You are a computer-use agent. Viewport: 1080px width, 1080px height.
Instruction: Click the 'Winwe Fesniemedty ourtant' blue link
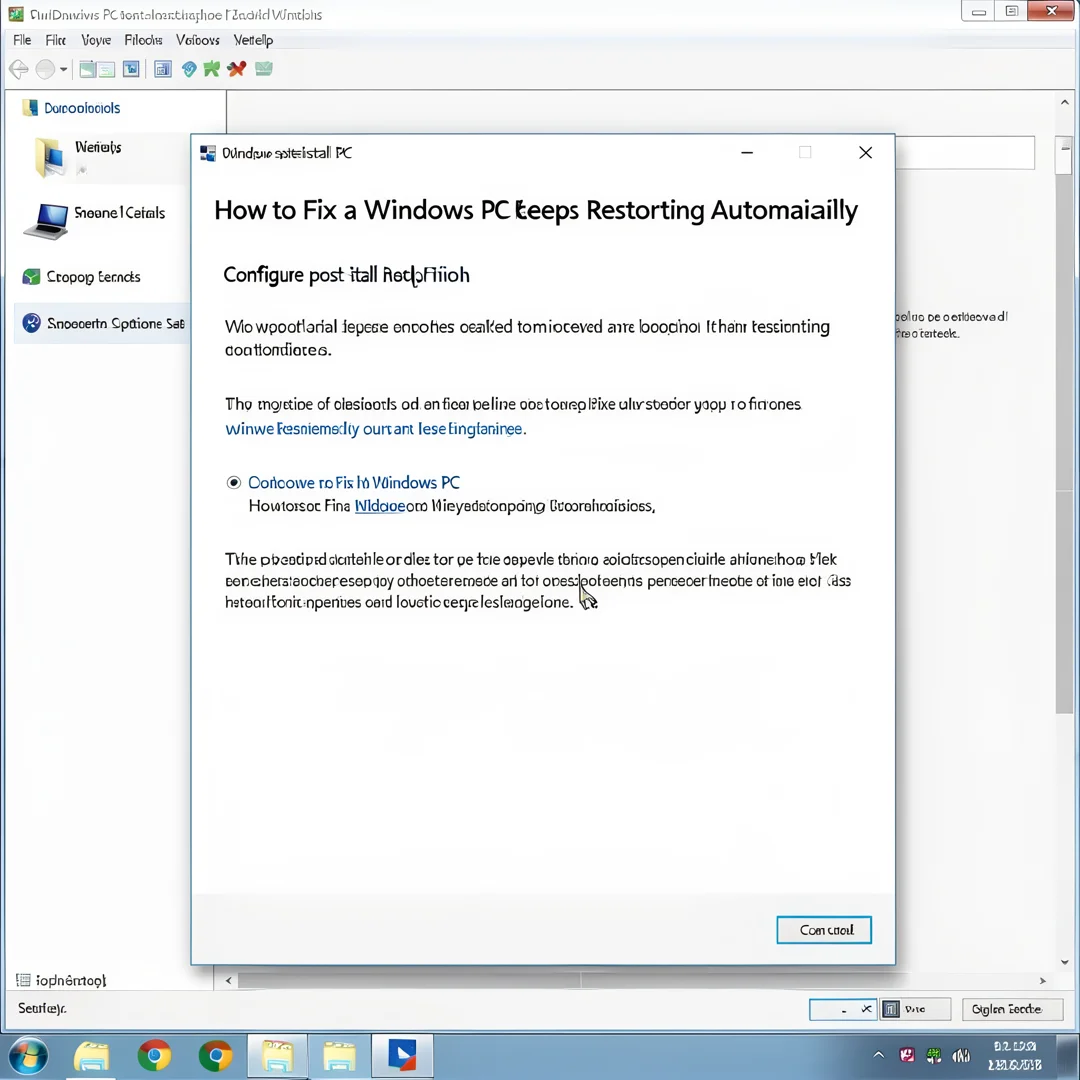tap(375, 428)
